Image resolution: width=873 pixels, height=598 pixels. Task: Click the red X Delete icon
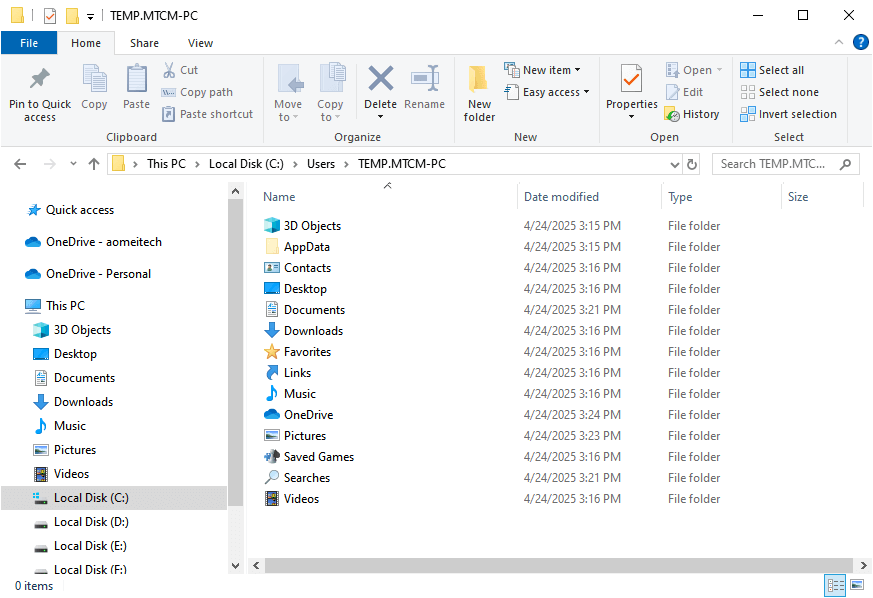pyautogui.click(x=381, y=79)
